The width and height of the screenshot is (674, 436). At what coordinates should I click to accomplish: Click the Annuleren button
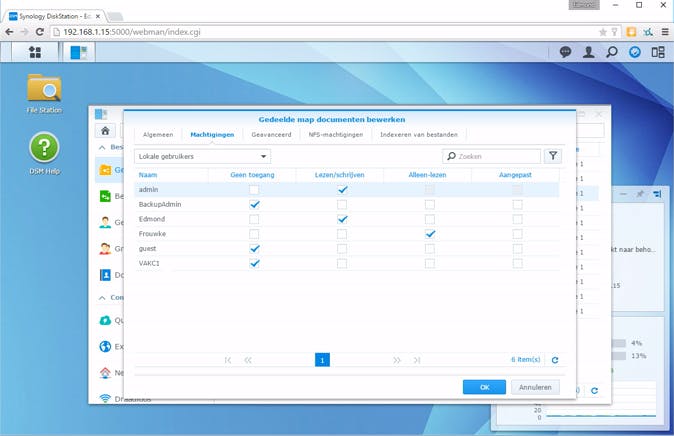pyautogui.click(x=535, y=387)
